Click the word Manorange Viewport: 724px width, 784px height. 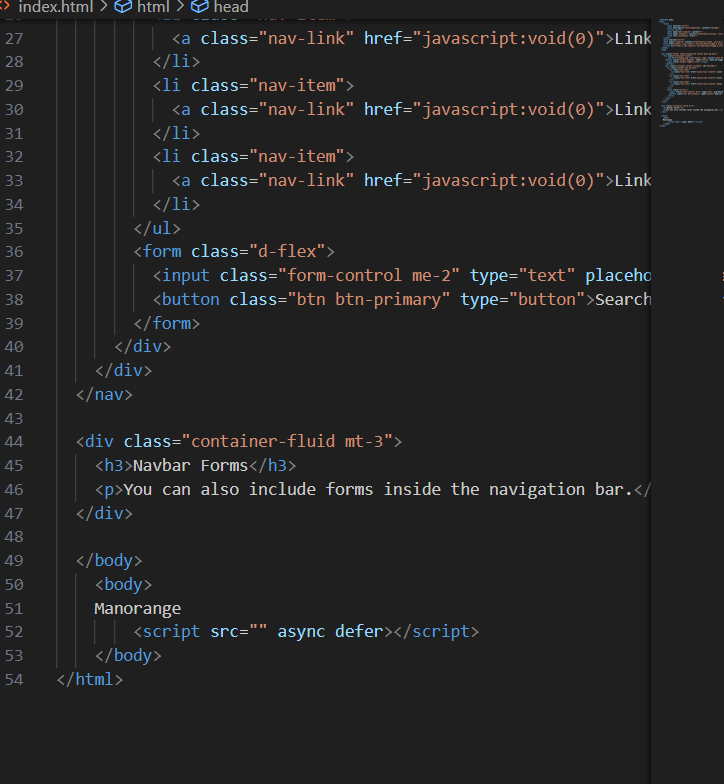coord(138,608)
